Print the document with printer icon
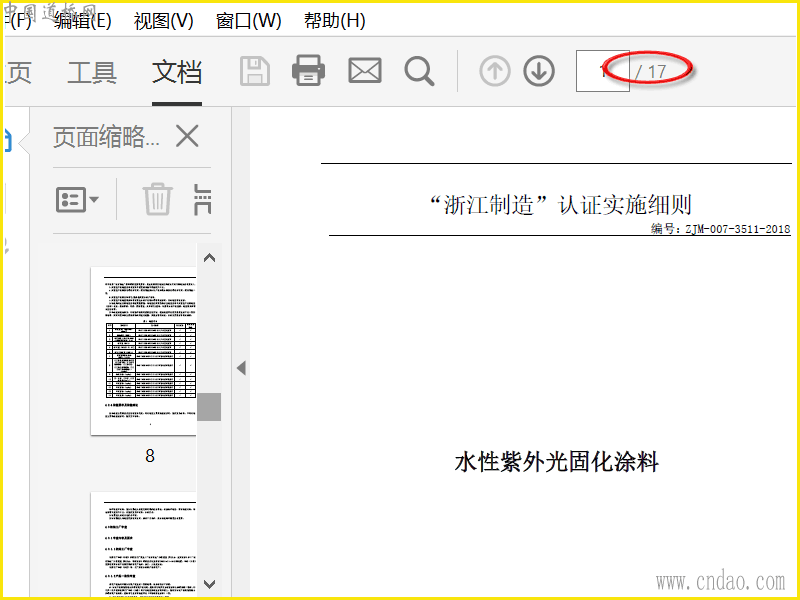Screen dimensions: 800x600 pos(308,70)
